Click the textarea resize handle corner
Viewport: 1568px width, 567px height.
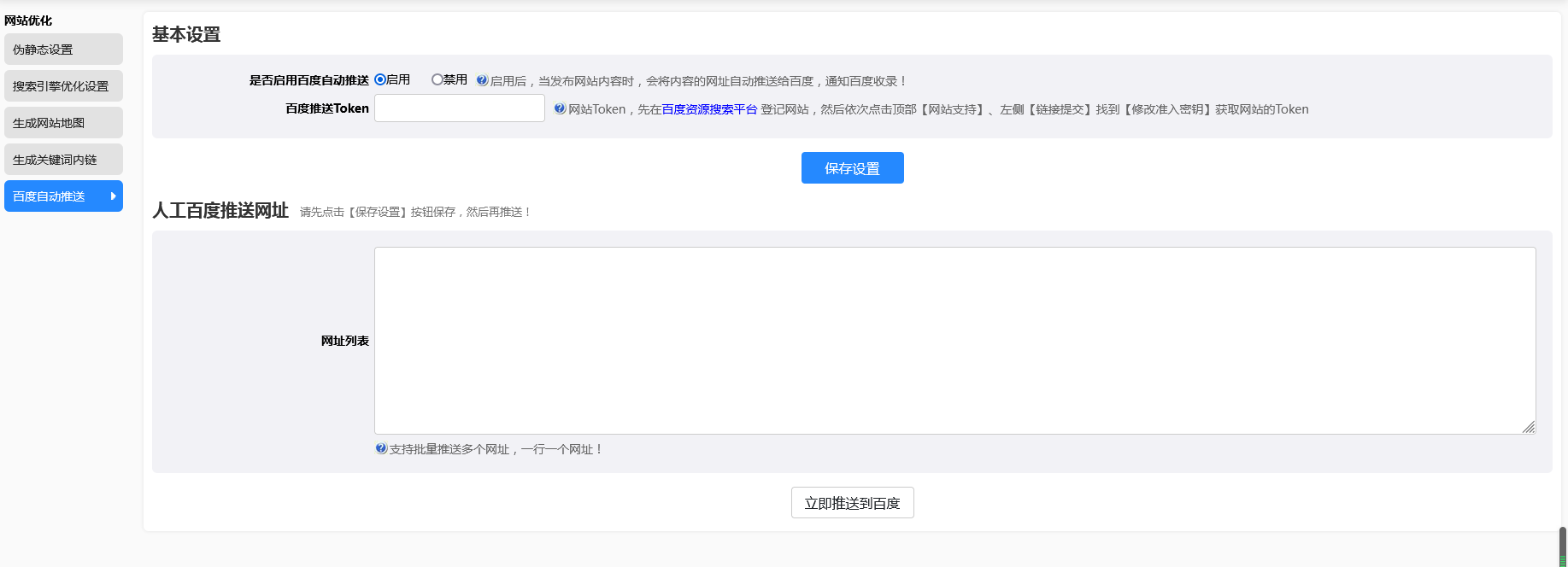[1529, 427]
